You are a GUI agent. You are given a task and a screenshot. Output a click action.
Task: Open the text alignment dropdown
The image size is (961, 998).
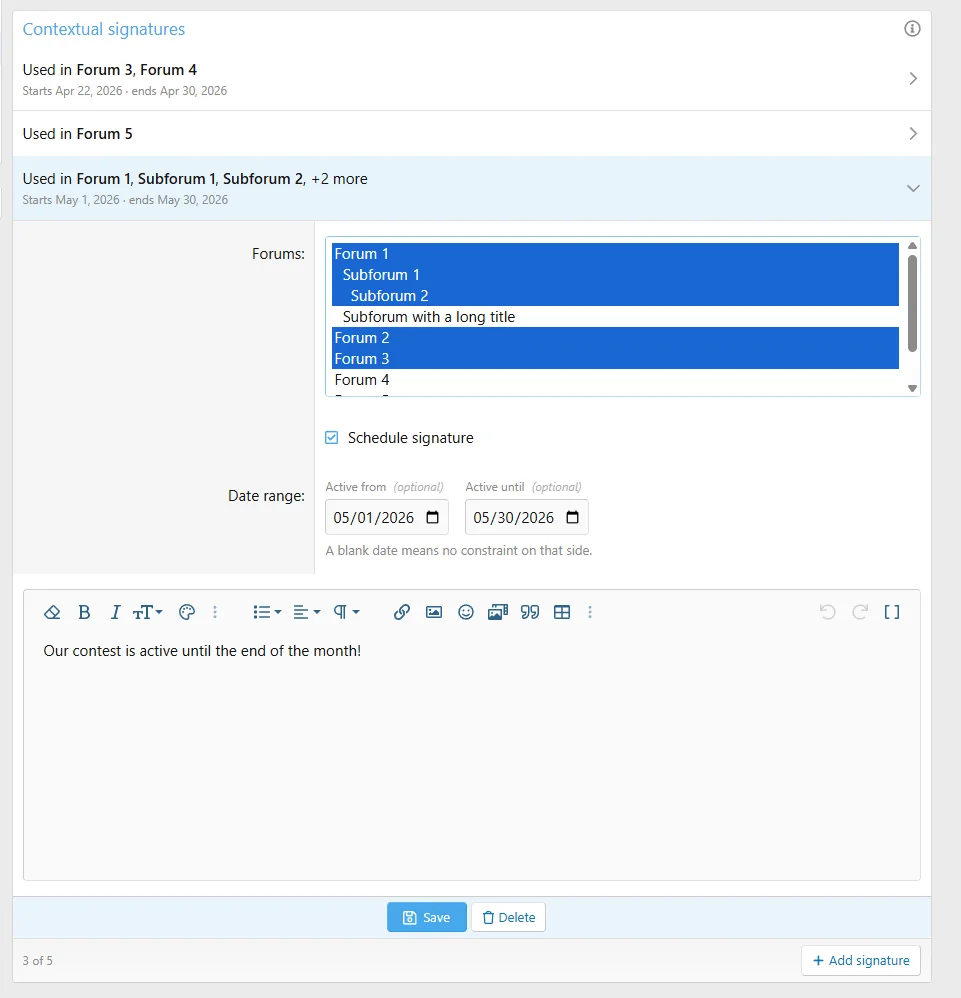307,612
